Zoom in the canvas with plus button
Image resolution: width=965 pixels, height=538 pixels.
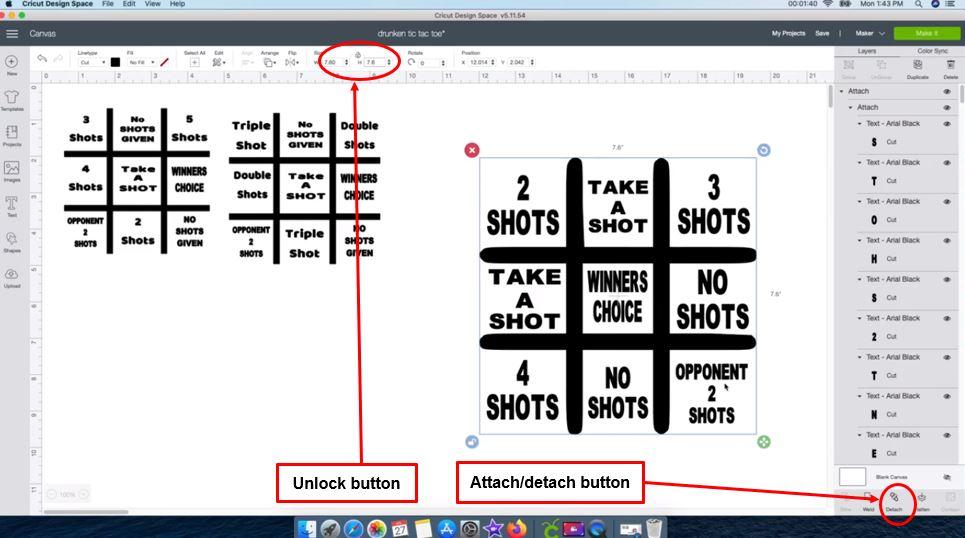point(84,494)
